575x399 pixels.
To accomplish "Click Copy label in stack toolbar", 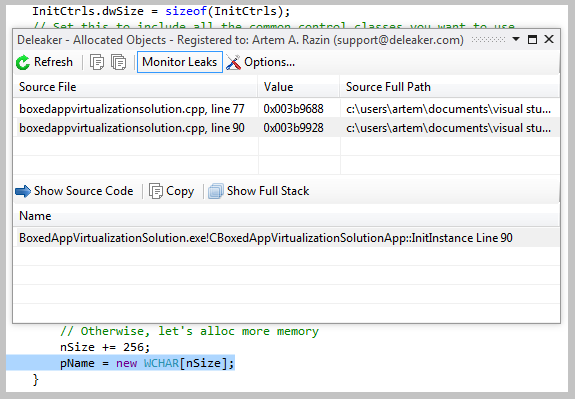I will pos(180,191).
